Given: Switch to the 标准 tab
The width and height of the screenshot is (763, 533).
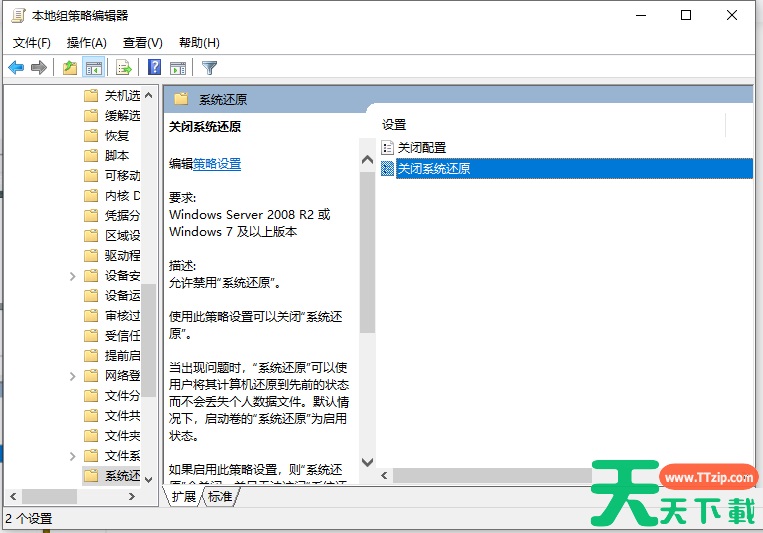Looking at the screenshot, I should (220, 496).
